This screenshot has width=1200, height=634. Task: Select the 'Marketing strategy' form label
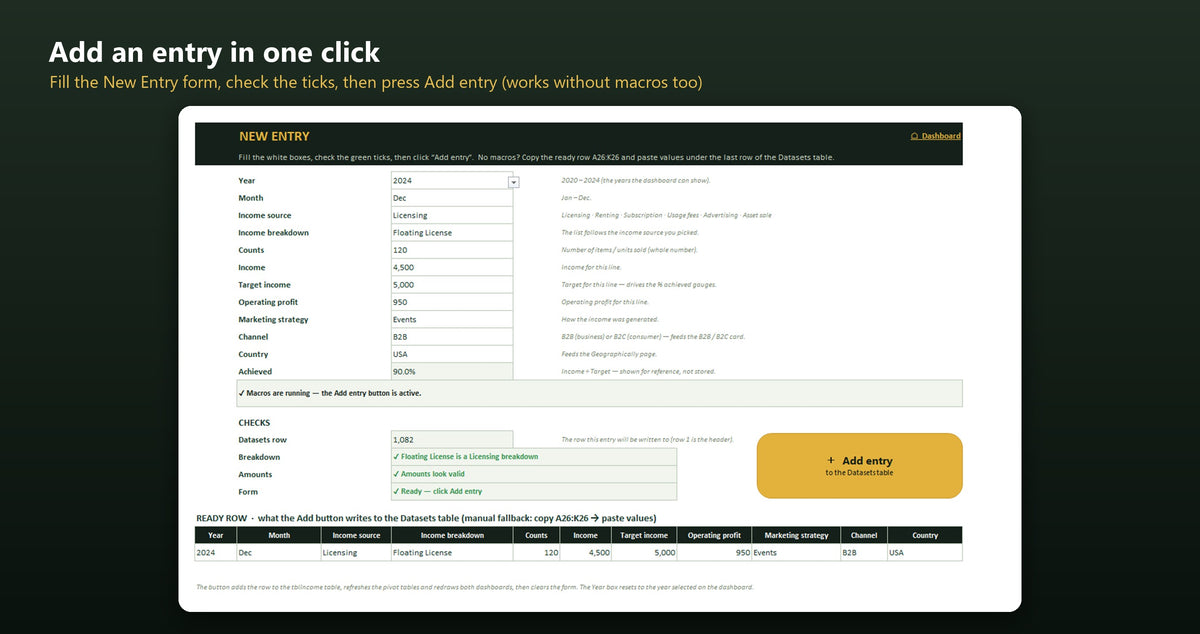click(x=273, y=320)
